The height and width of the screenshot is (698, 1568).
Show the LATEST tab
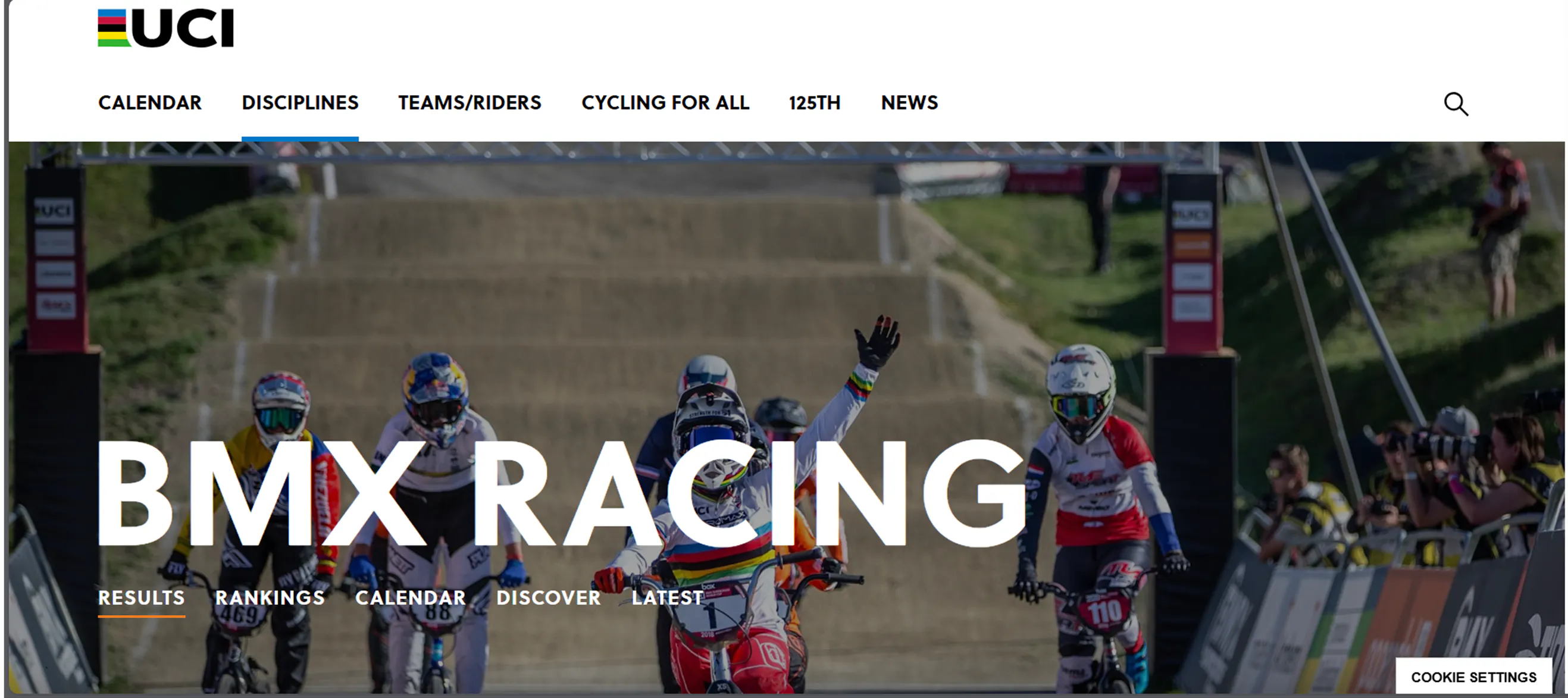(667, 597)
